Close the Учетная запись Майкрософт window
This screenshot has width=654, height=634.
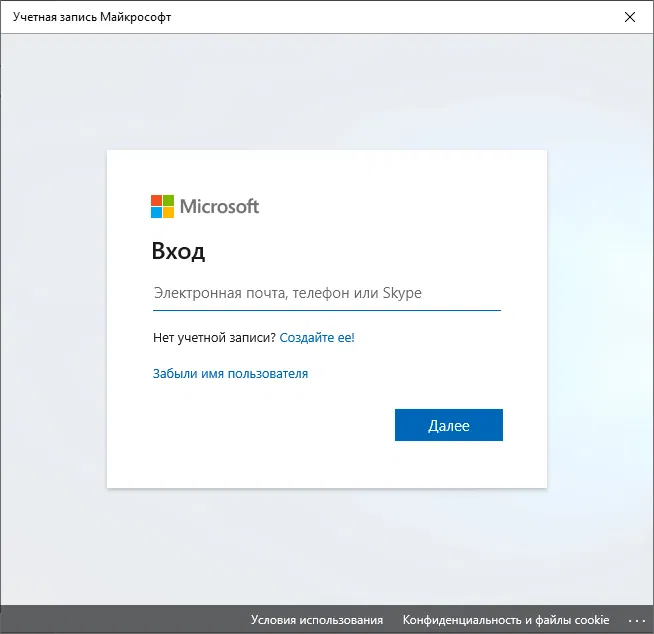(630, 17)
